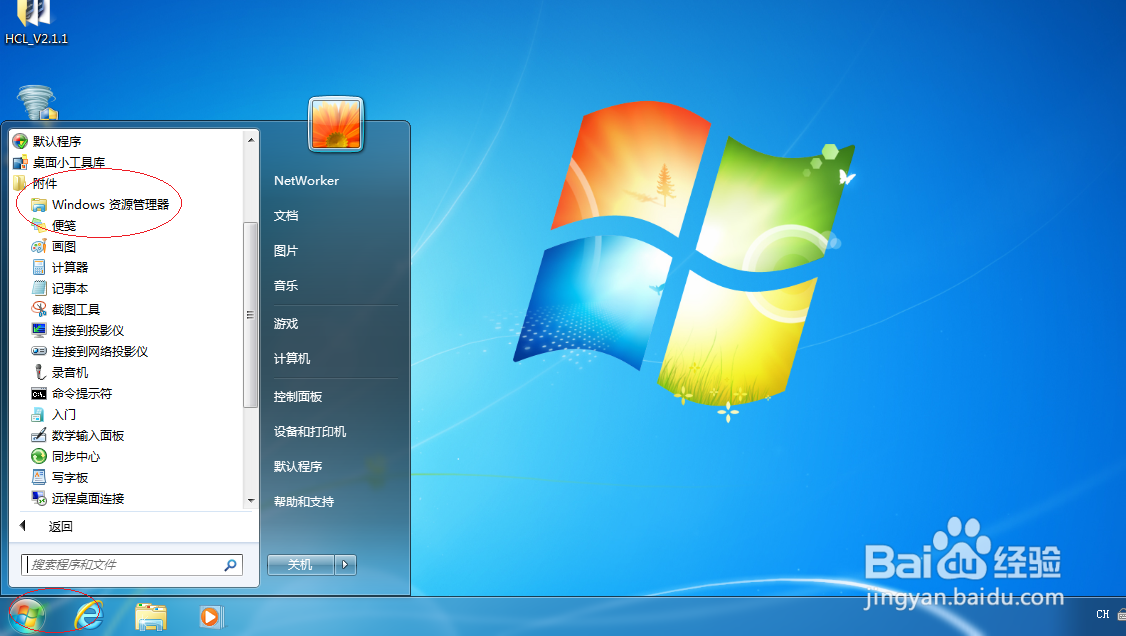Screen dimensions: 1126x636
Task: Click the programs list scrollbar thumb
Action: tap(251, 314)
